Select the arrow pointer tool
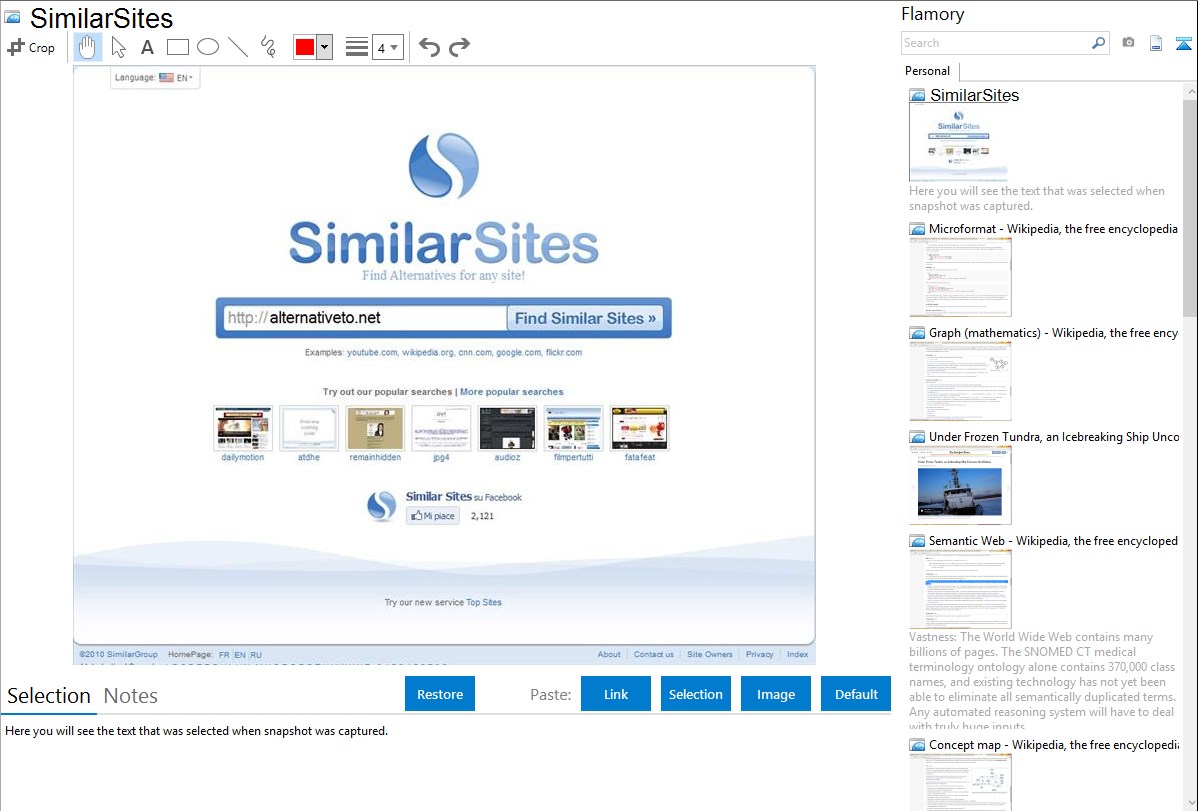Viewport: 1198px width, 811px height. (118, 47)
